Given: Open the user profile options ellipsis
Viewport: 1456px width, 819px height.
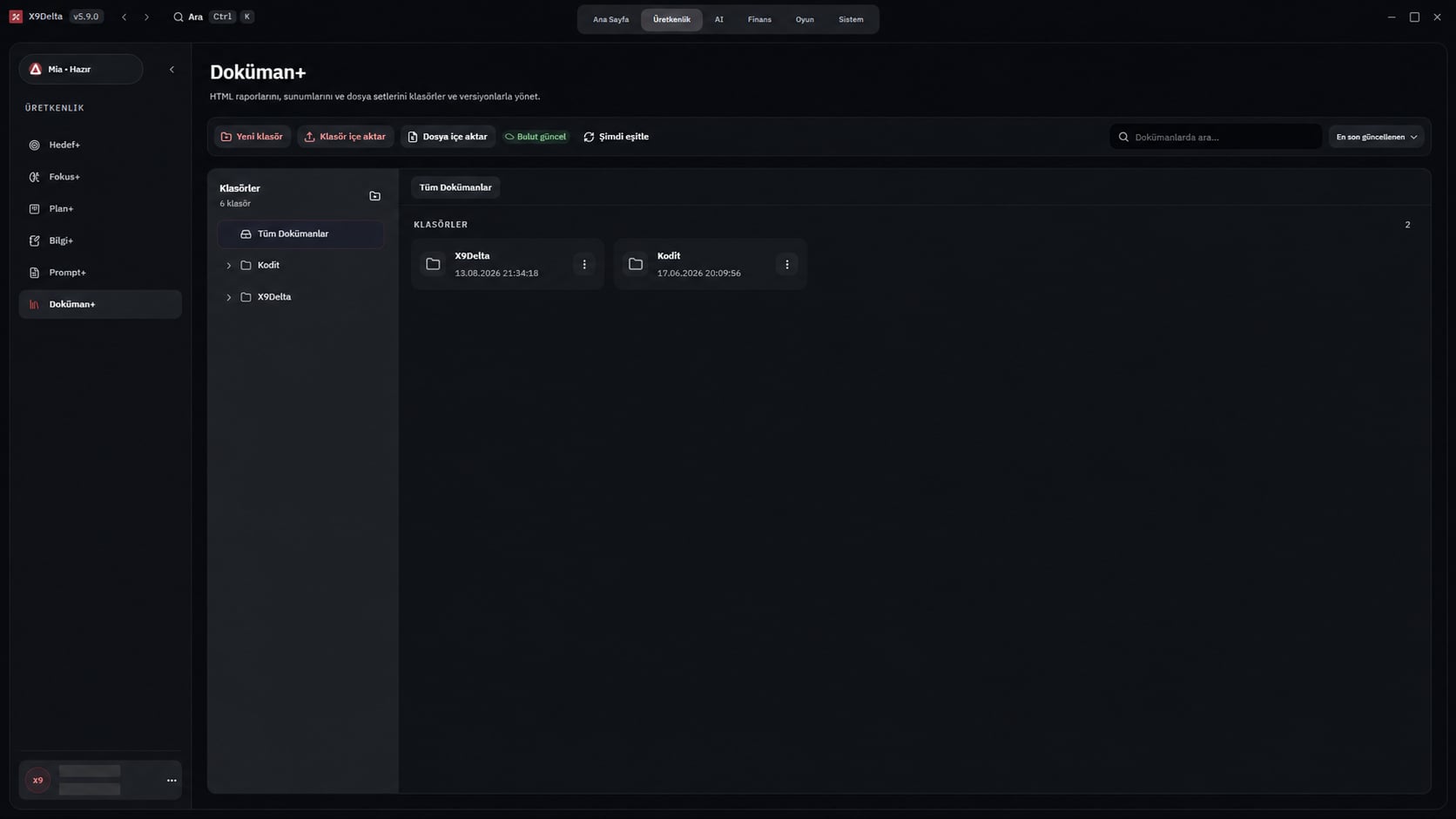Looking at the screenshot, I should tap(172, 781).
